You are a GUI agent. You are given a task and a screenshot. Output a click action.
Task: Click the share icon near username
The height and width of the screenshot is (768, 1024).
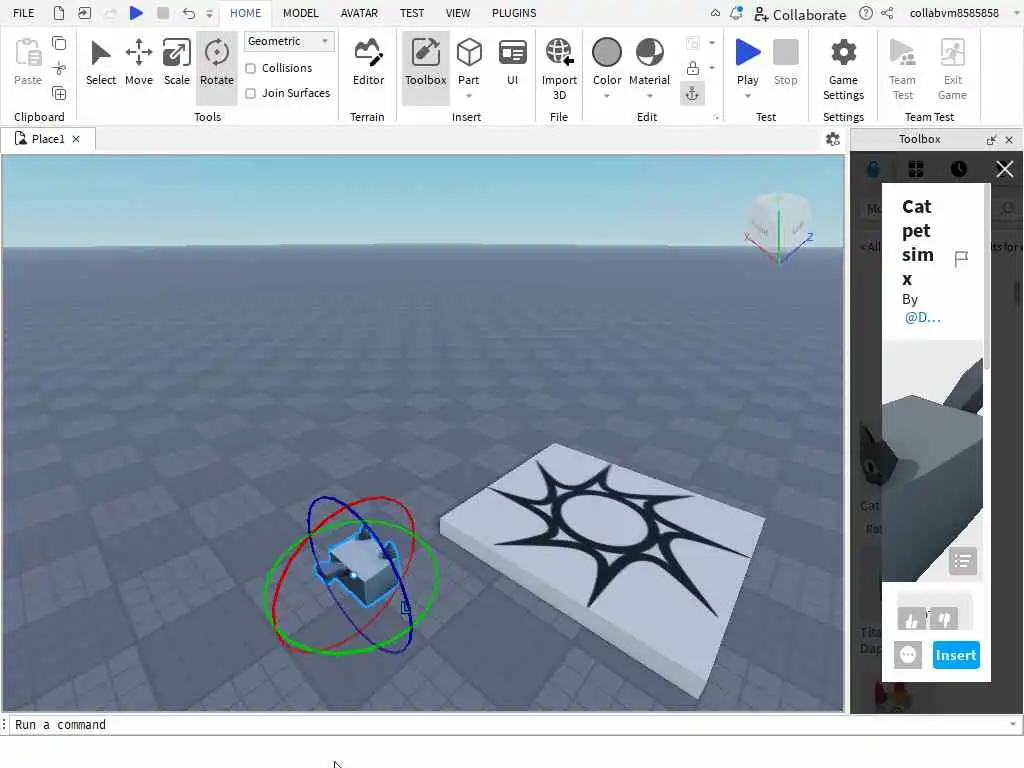pyautogui.click(x=887, y=13)
